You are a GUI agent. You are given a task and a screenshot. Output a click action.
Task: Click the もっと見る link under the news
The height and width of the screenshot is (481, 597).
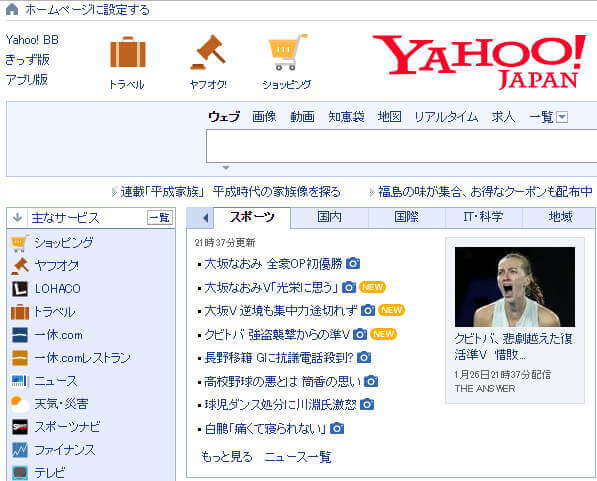pos(227,456)
